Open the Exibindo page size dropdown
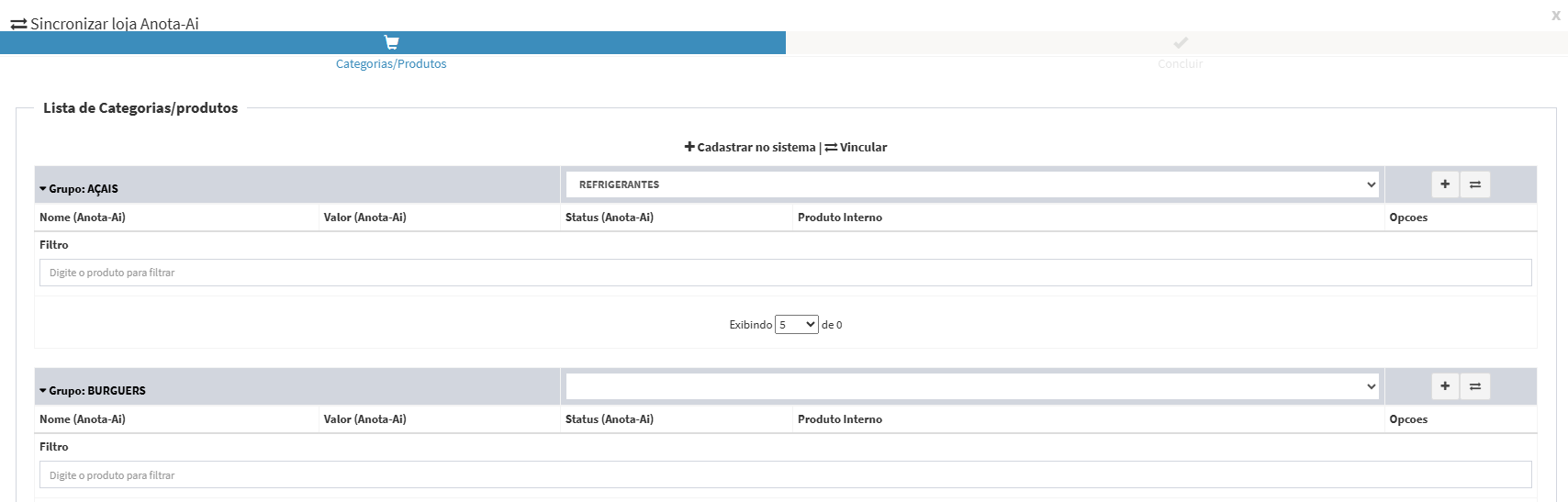 [796, 325]
